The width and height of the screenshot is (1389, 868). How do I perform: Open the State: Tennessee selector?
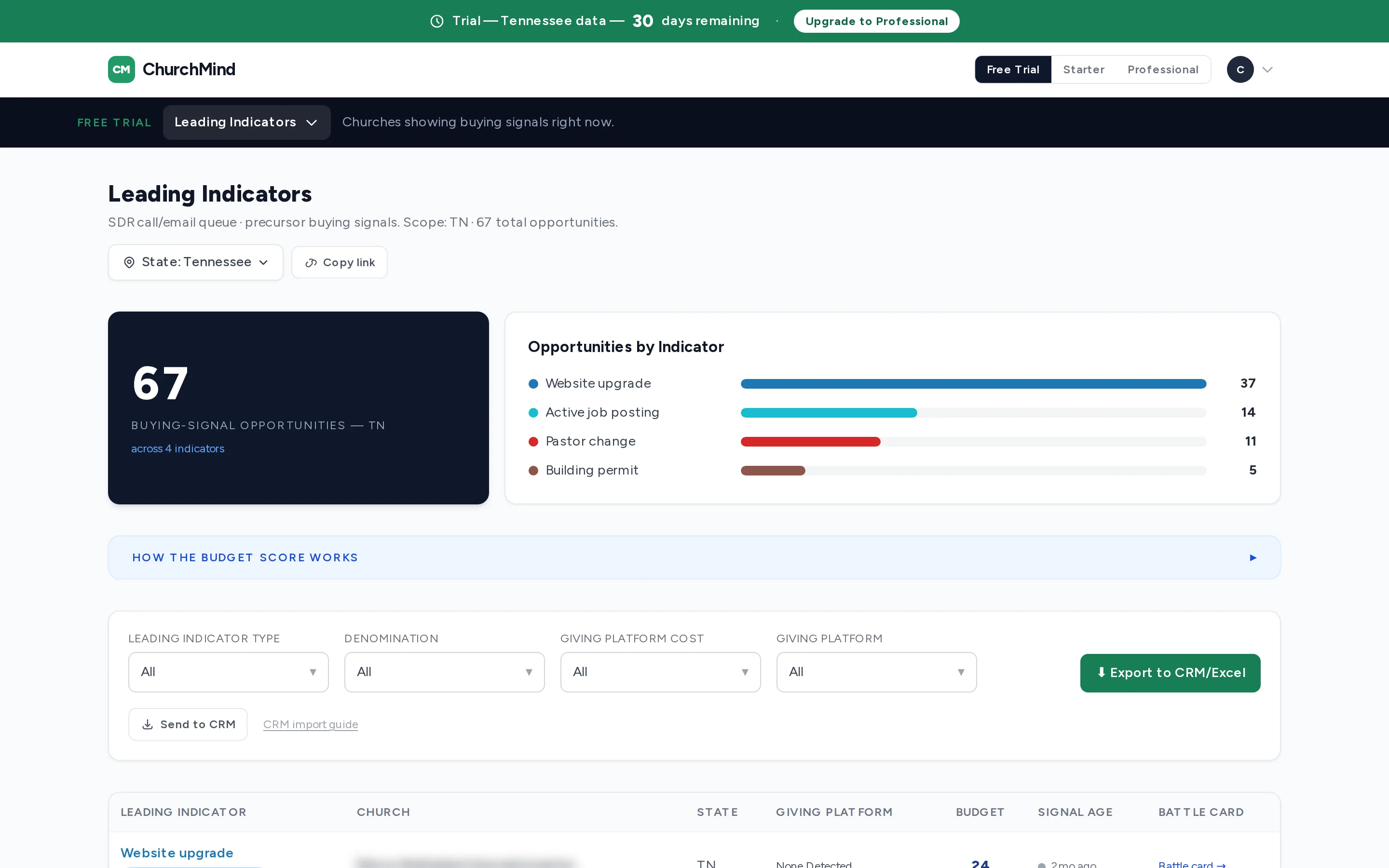pos(196,262)
